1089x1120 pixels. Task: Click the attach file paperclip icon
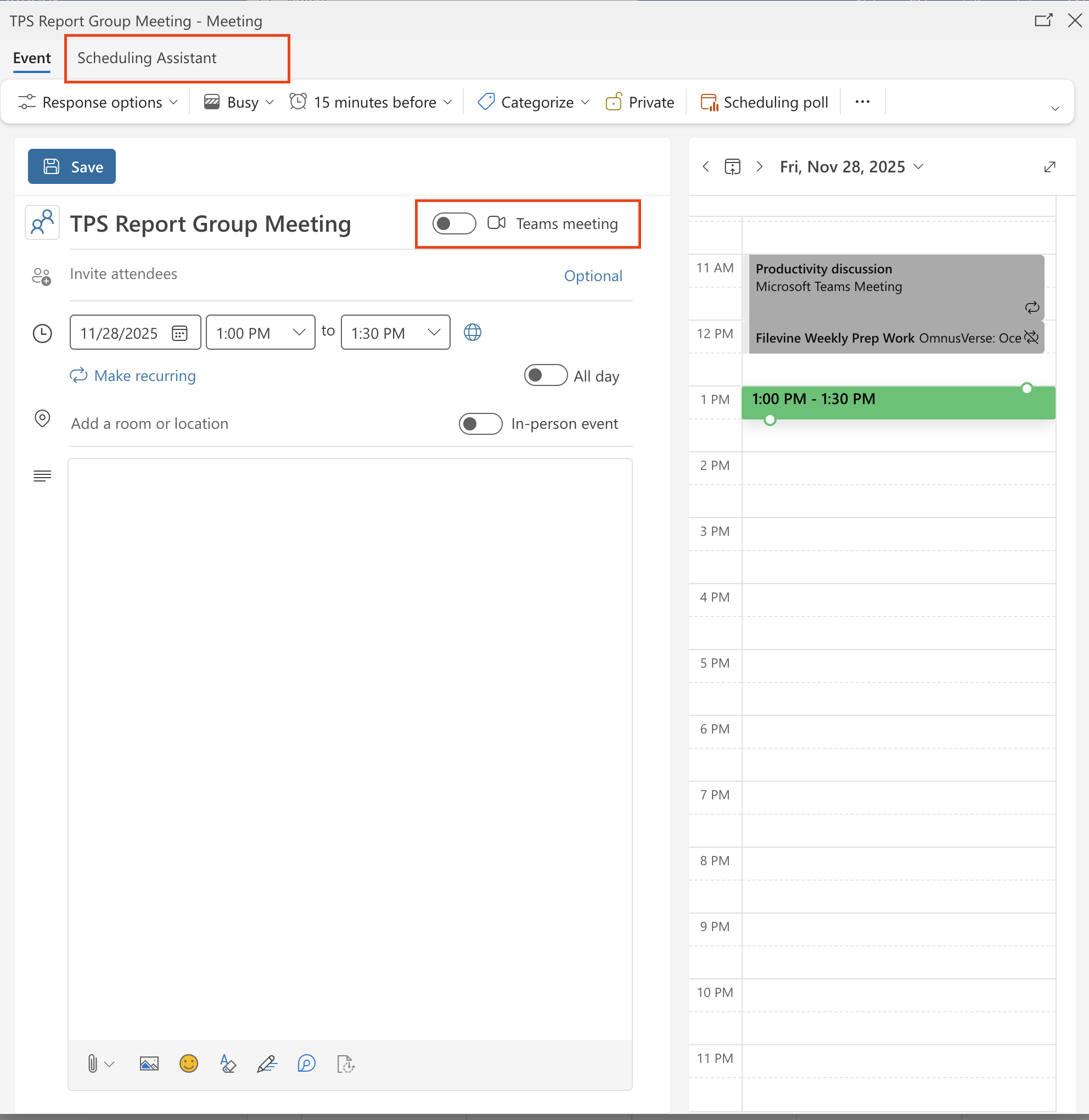(x=92, y=1064)
